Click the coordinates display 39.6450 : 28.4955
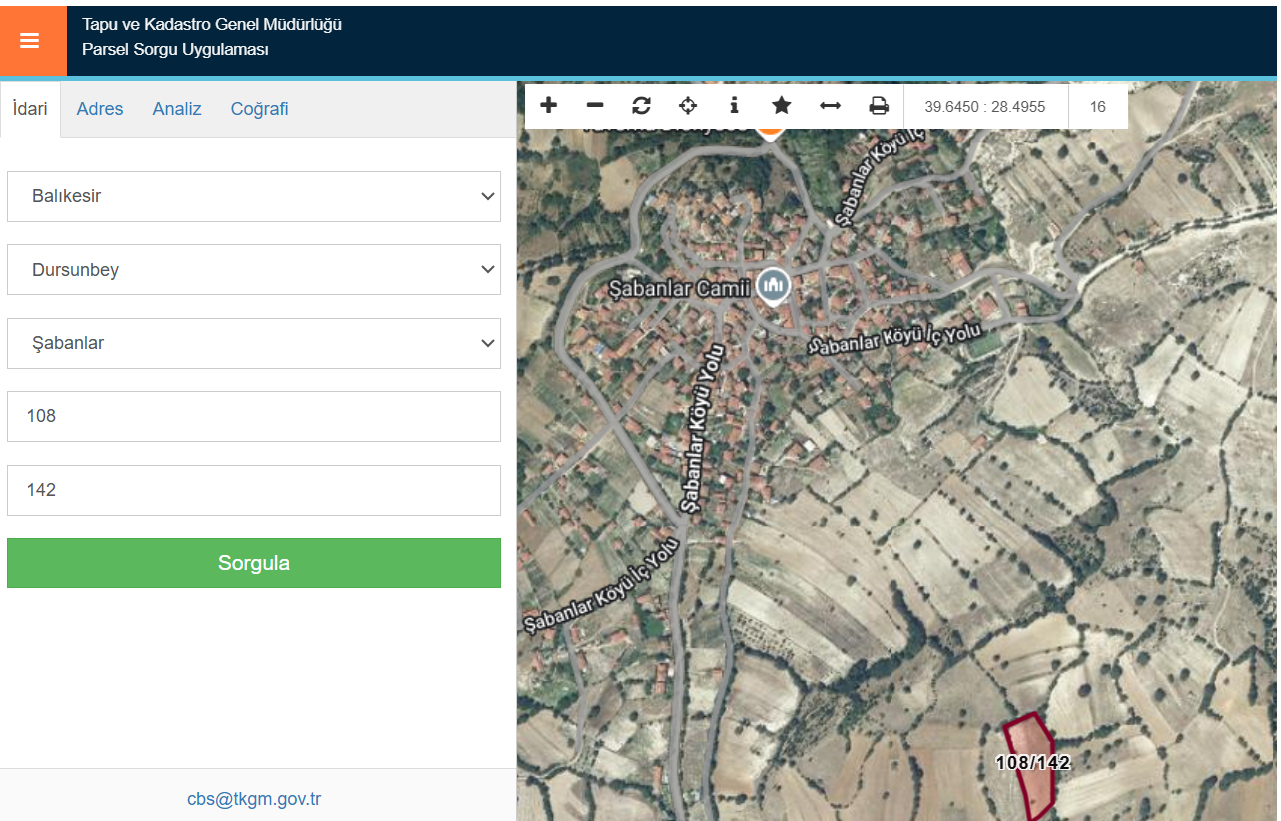Screen dimensions: 1281x821 point(985,106)
